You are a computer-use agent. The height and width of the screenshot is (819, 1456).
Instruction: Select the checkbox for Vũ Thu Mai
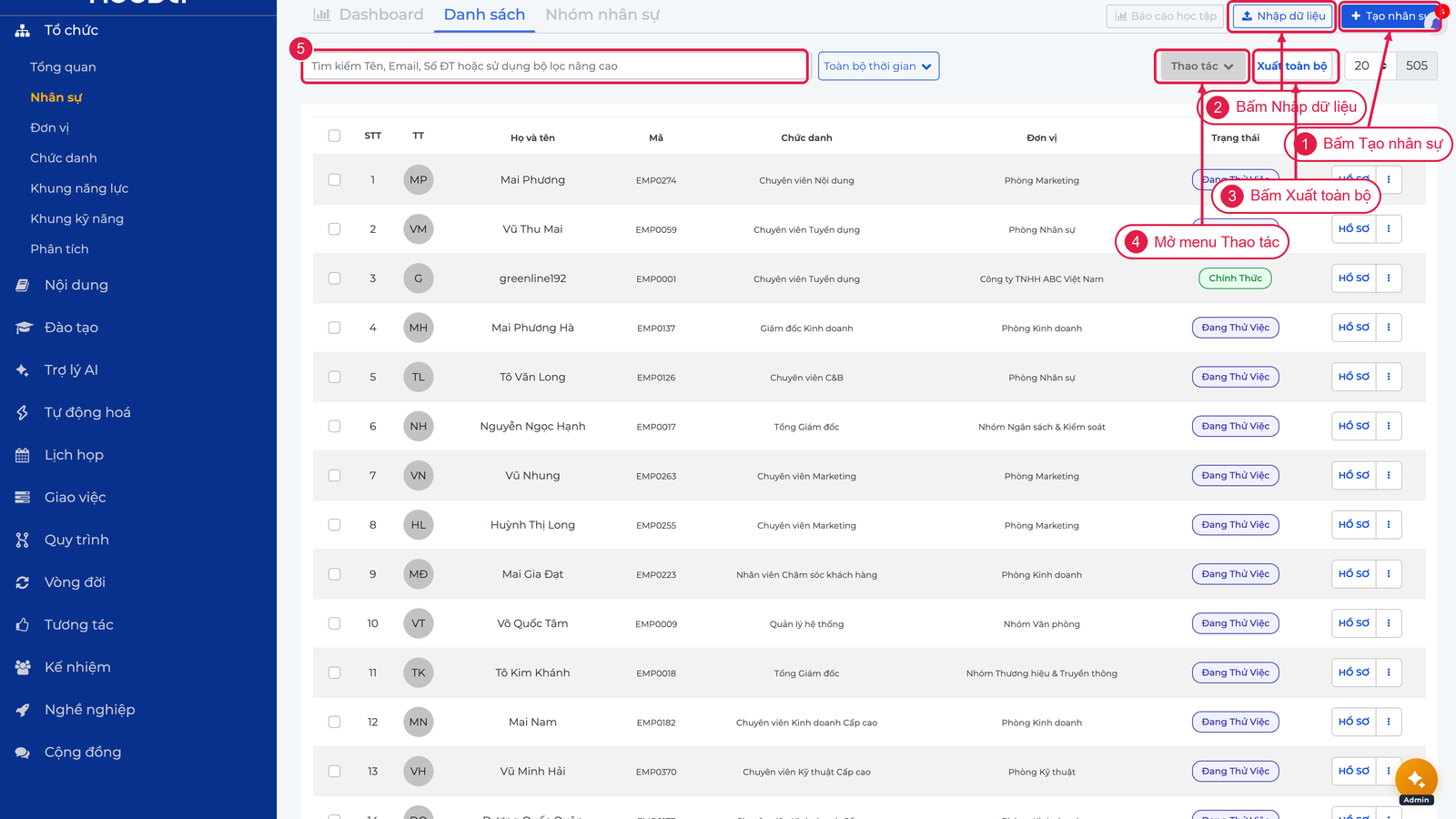[334, 229]
